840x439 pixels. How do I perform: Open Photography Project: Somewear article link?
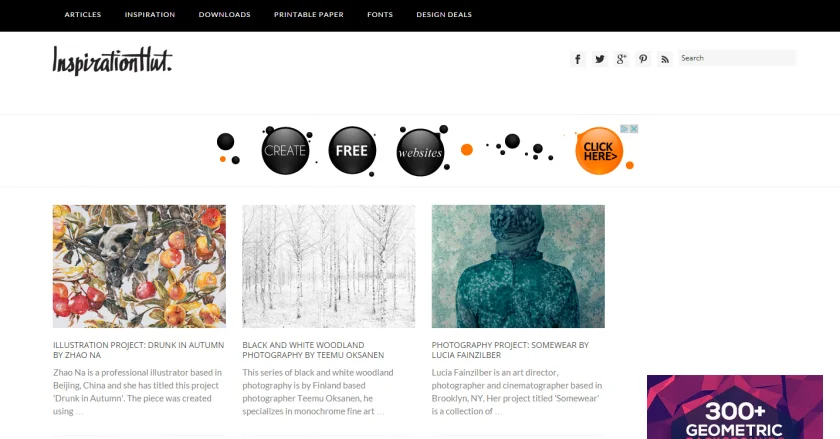(510, 350)
